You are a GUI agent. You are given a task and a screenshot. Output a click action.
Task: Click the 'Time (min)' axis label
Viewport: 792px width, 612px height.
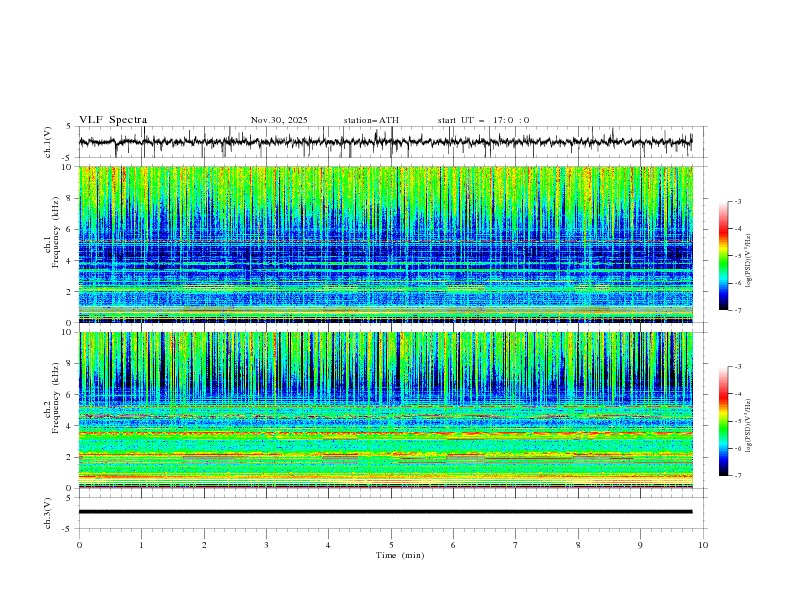click(400, 555)
